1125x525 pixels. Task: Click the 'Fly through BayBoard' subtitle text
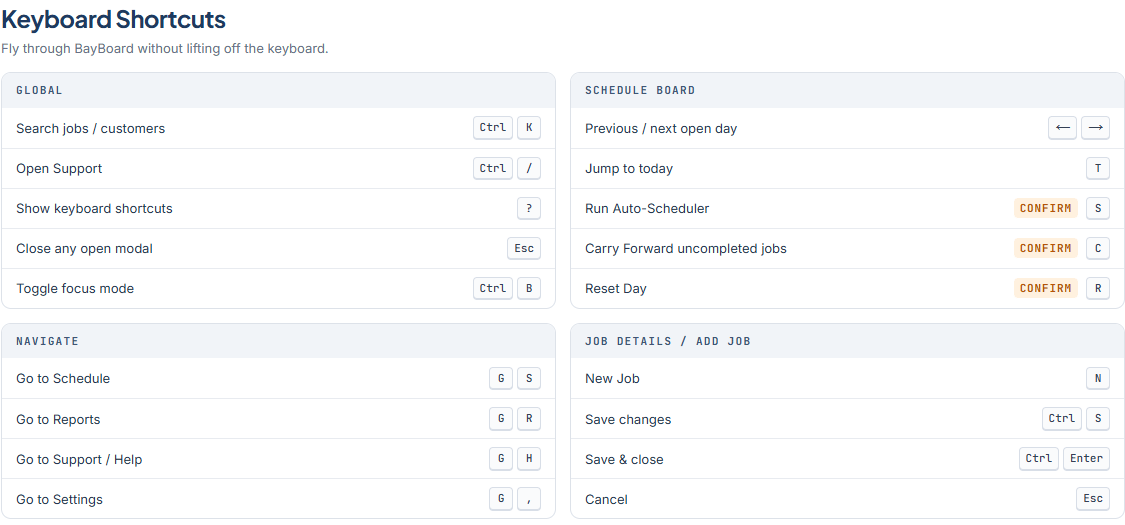(164, 49)
